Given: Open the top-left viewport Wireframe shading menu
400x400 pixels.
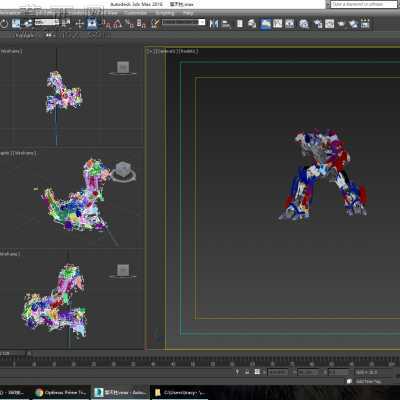Looking at the screenshot, I should tap(11, 51).
